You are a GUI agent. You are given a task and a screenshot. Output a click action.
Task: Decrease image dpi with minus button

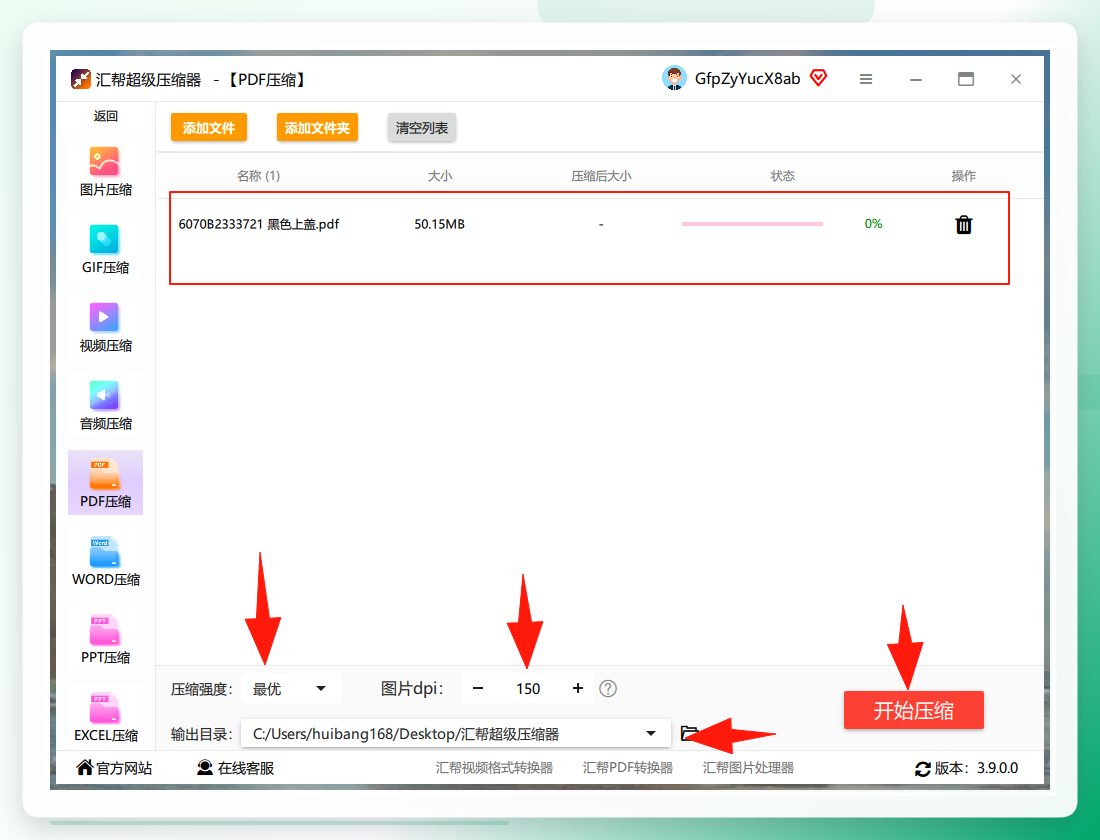478,688
